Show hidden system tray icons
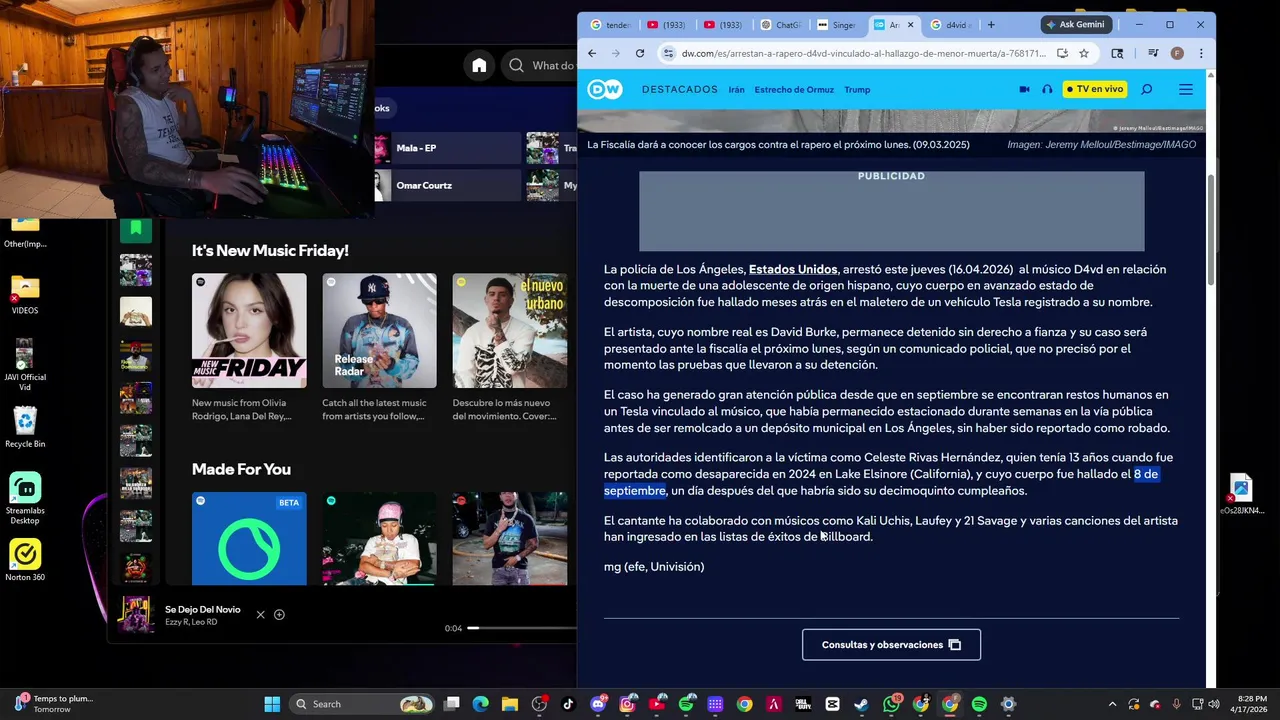 tap(1112, 704)
